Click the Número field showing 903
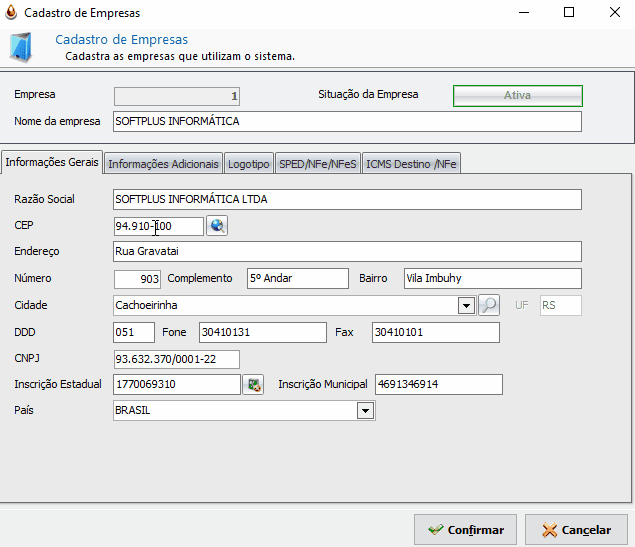This screenshot has width=635, height=547. click(137, 279)
